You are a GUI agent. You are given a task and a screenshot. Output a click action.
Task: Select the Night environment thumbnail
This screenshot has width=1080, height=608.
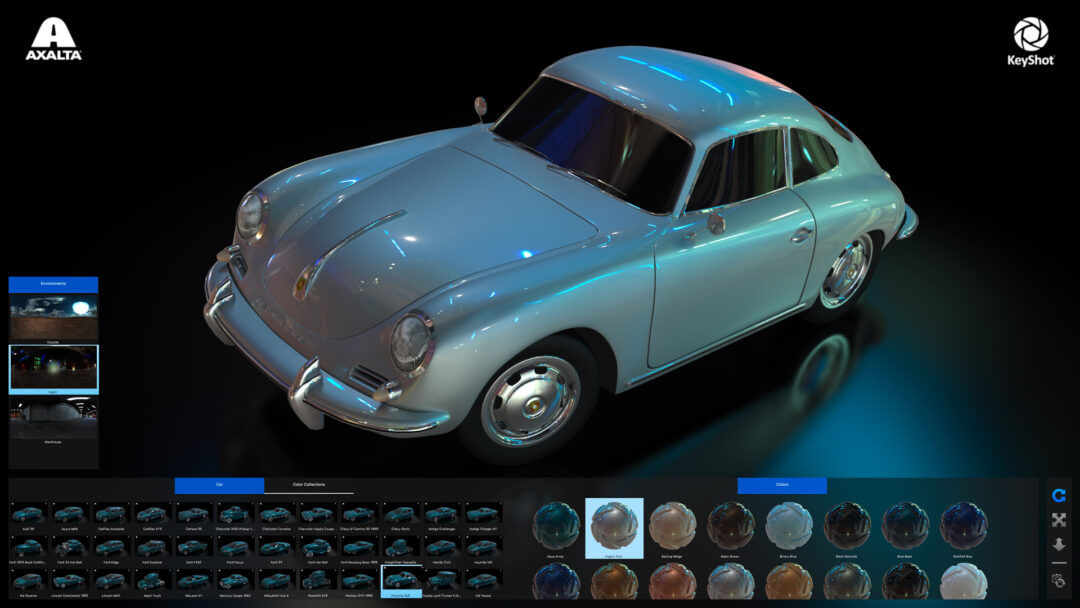point(53,369)
